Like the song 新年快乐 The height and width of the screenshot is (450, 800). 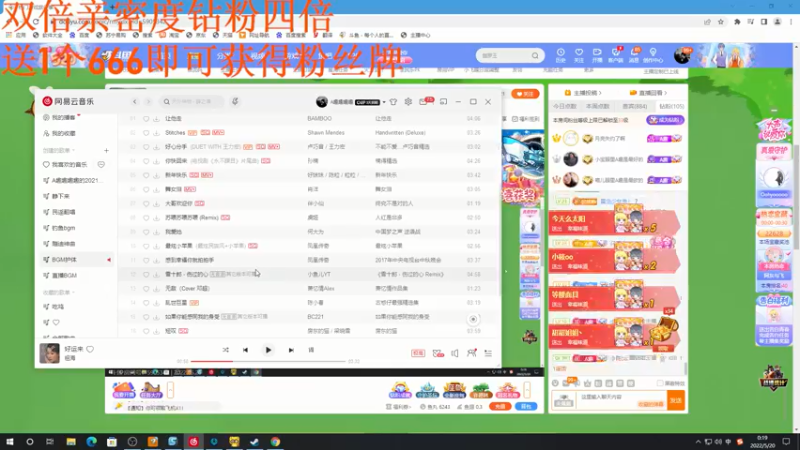[x=146, y=175]
